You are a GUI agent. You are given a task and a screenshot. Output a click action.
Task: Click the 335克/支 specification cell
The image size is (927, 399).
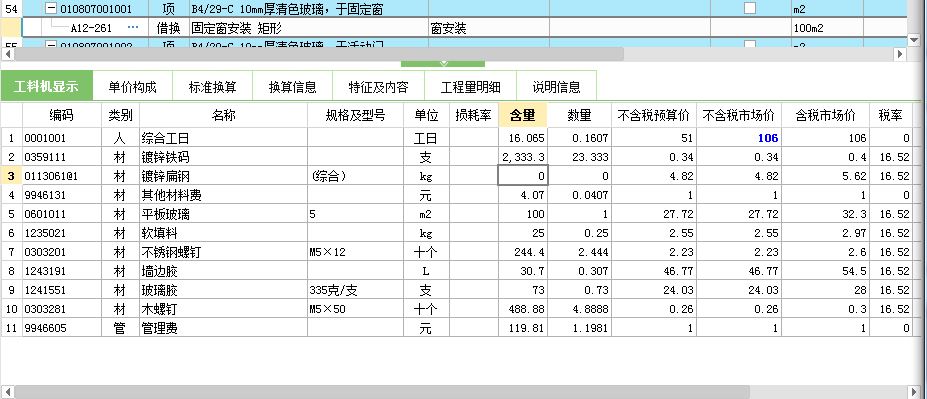[x=355, y=290]
